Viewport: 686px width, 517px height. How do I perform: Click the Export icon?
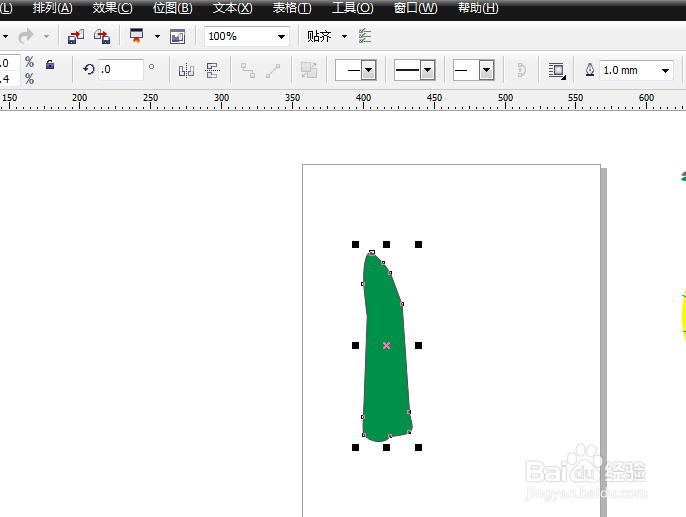pyautogui.click(x=102, y=36)
